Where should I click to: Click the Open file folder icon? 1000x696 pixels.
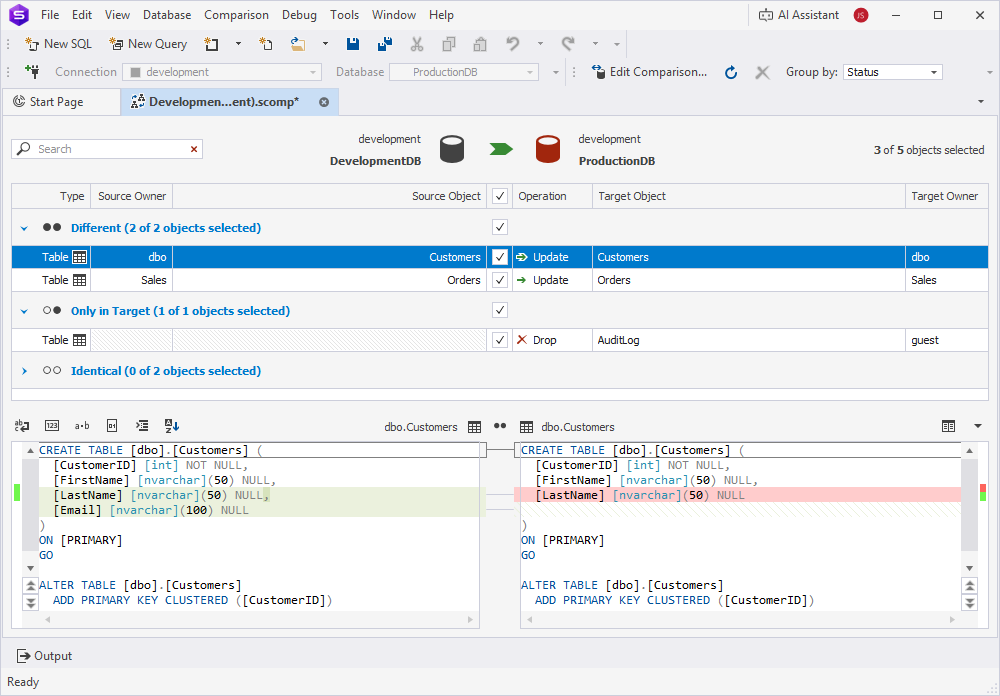tap(298, 44)
